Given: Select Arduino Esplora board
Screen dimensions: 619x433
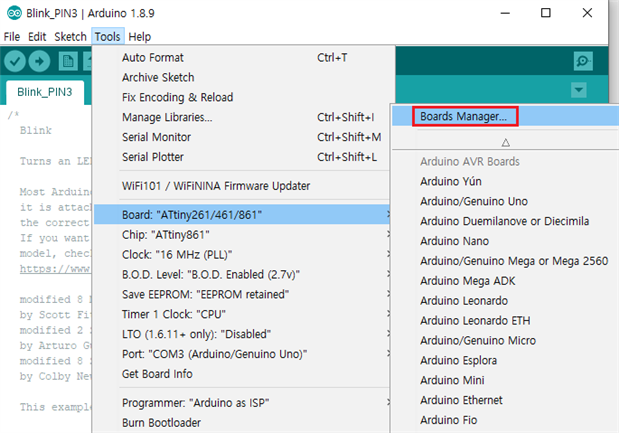Looking at the screenshot, I should 505,360.
